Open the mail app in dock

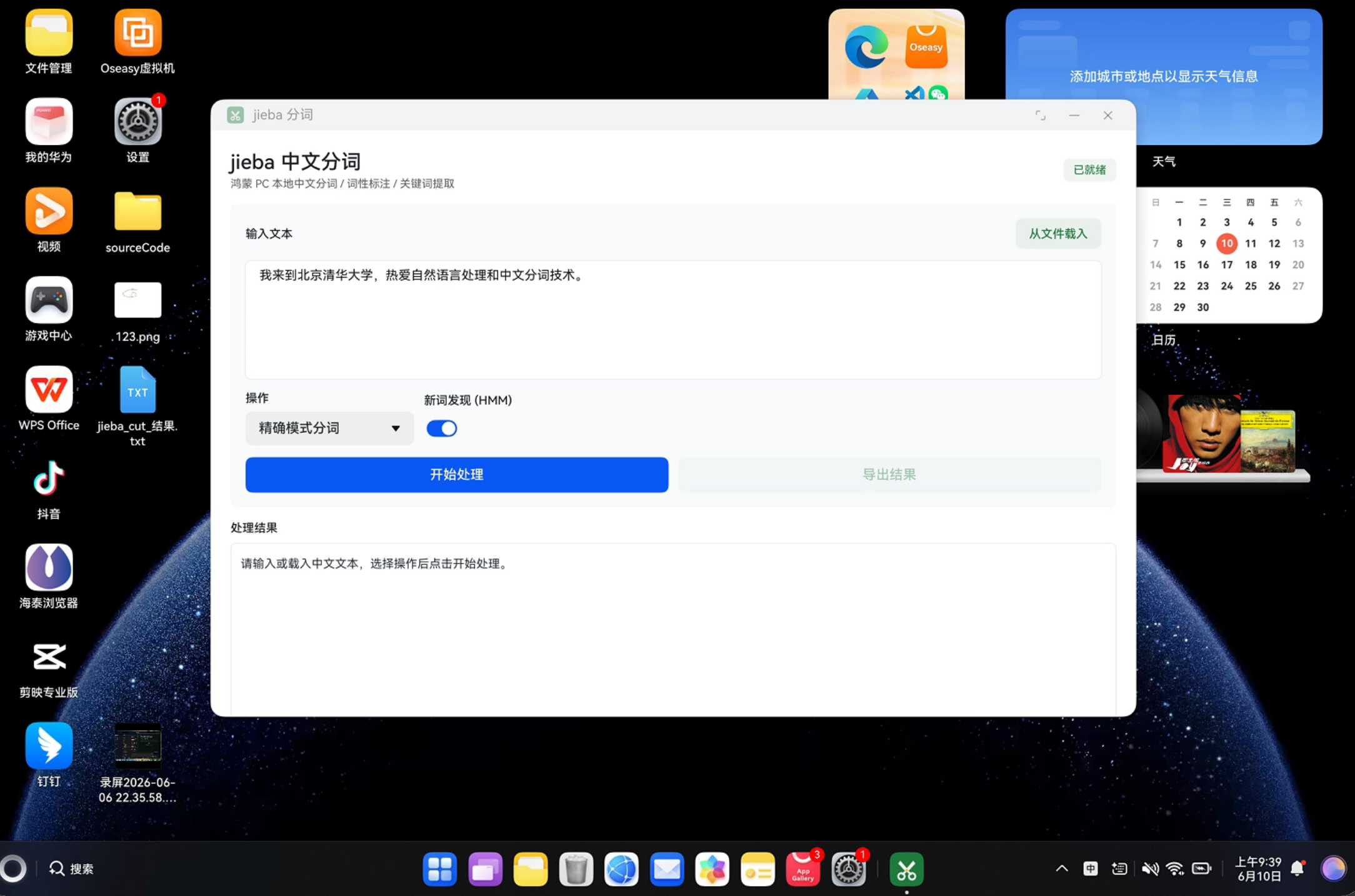[x=667, y=869]
